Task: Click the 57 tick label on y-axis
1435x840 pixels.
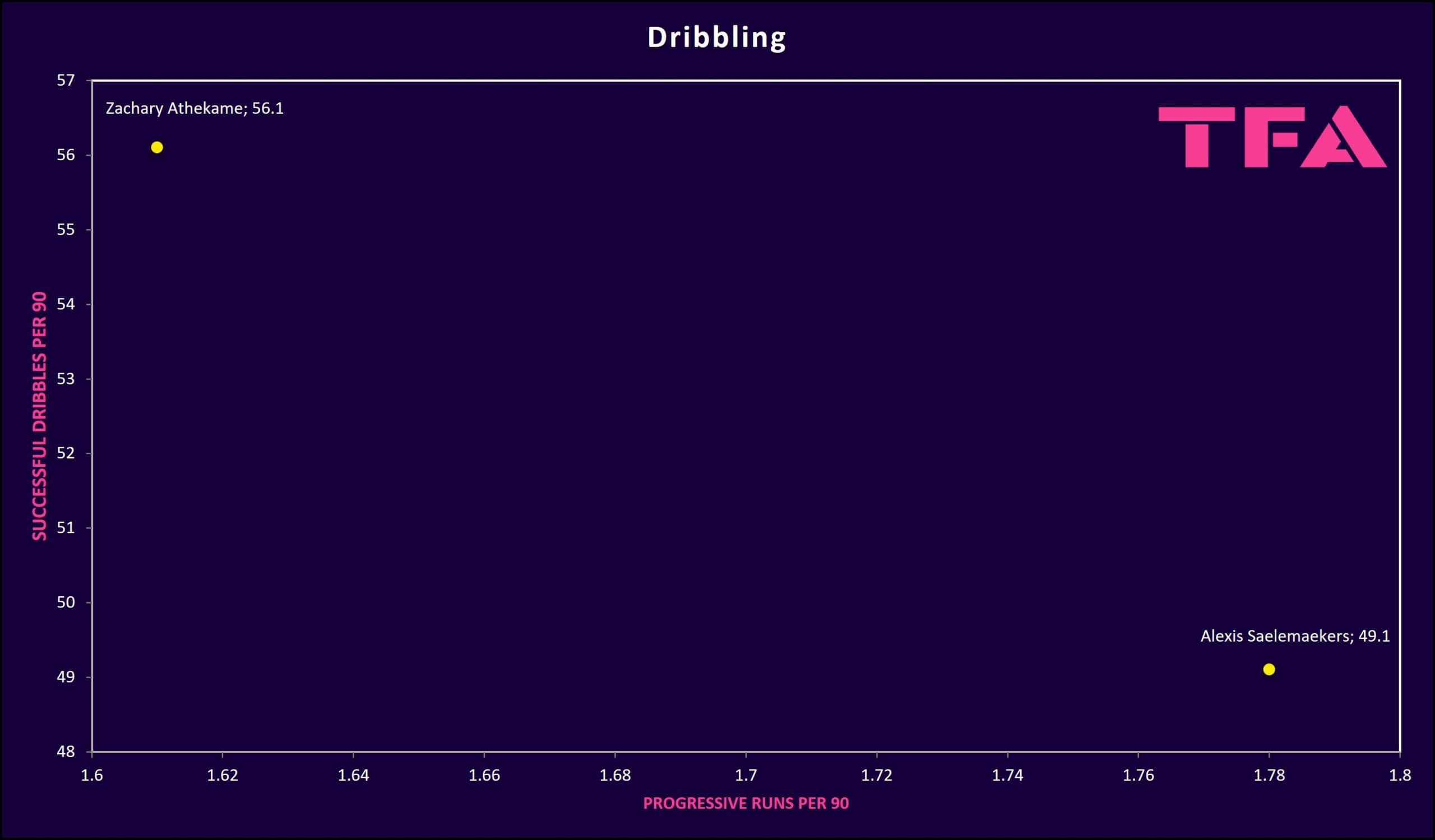Action: coord(66,80)
